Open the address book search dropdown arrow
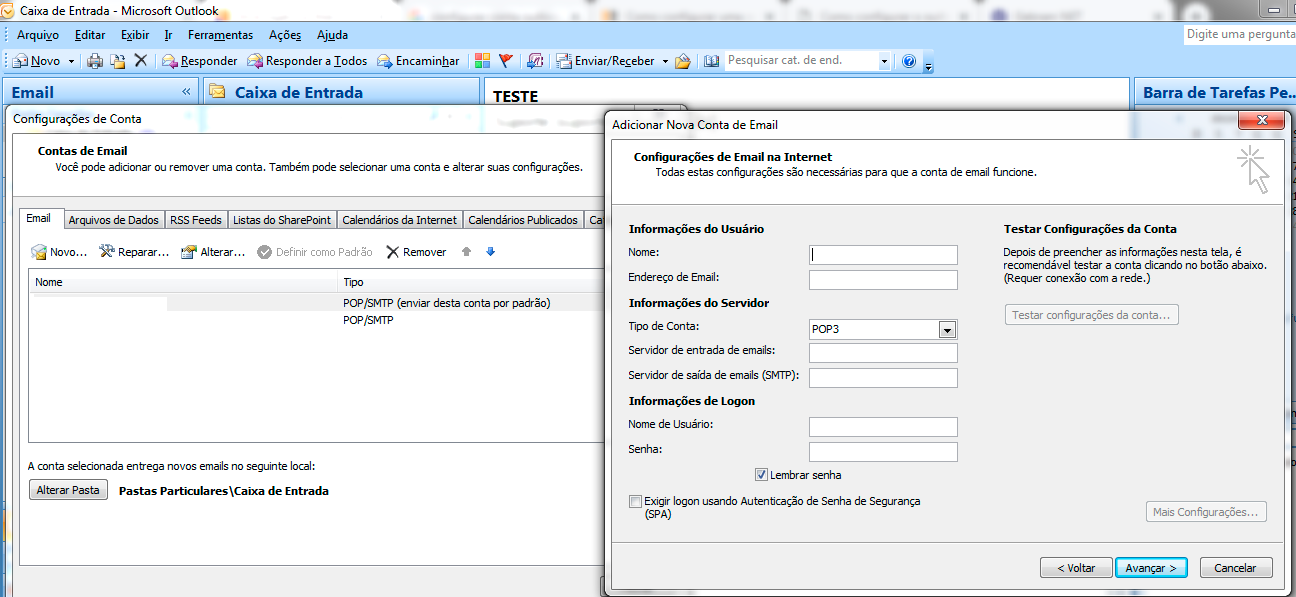1296x597 pixels. click(x=884, y=61)
